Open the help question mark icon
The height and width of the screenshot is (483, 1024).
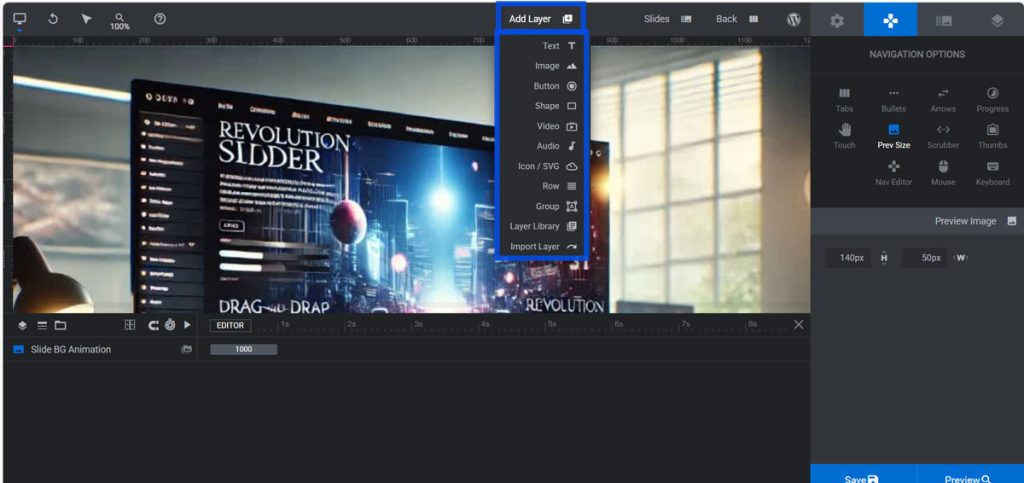[x=160, y=19]
